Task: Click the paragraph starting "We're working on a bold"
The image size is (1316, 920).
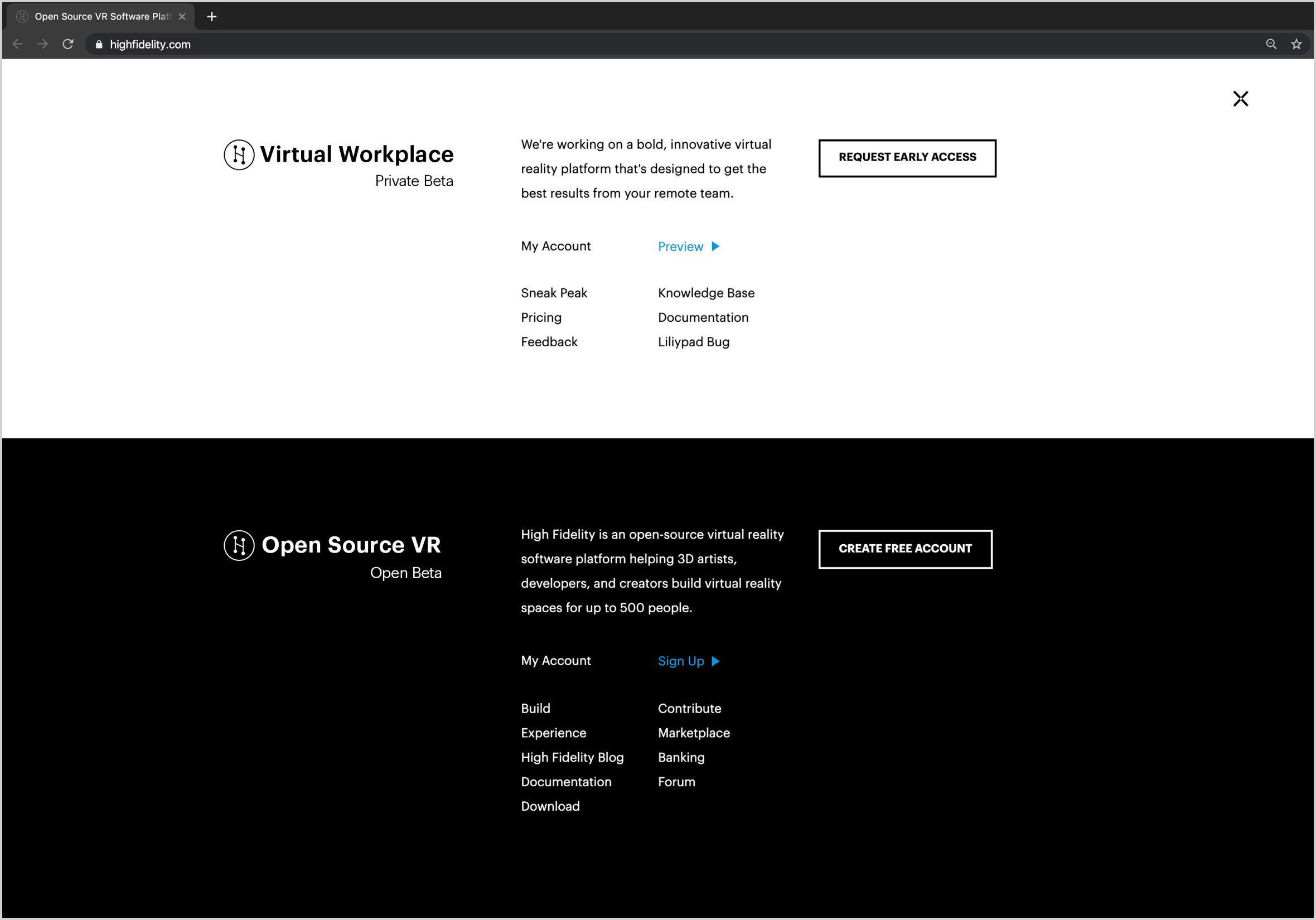Action: [646, 169]
